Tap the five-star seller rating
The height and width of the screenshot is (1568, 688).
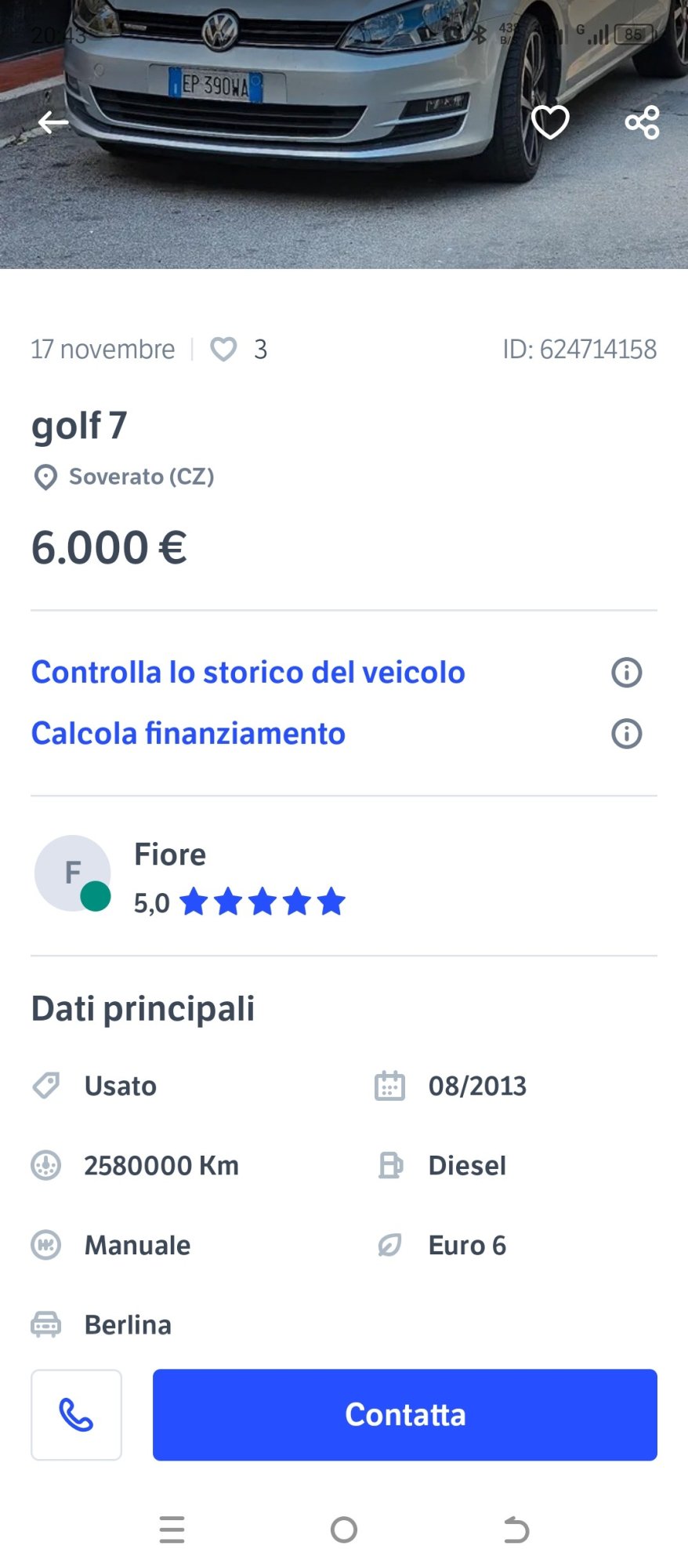click(262, 902)
